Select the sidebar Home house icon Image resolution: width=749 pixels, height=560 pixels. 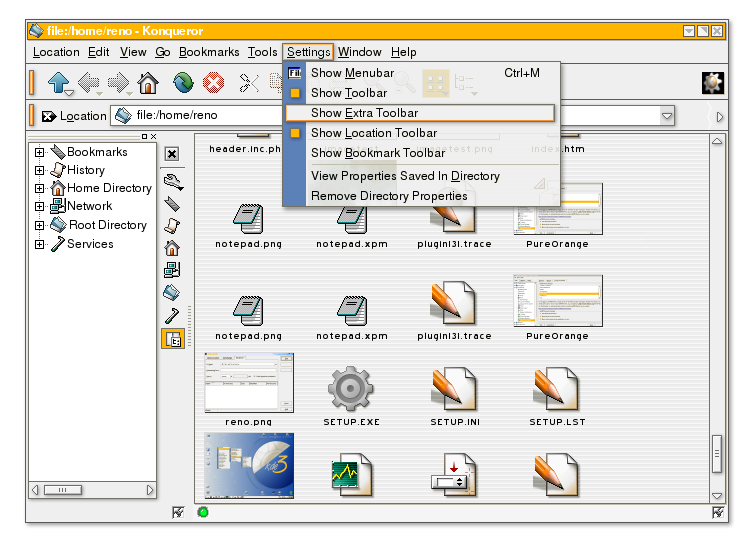pyautogui.click(x=172, y=248)
